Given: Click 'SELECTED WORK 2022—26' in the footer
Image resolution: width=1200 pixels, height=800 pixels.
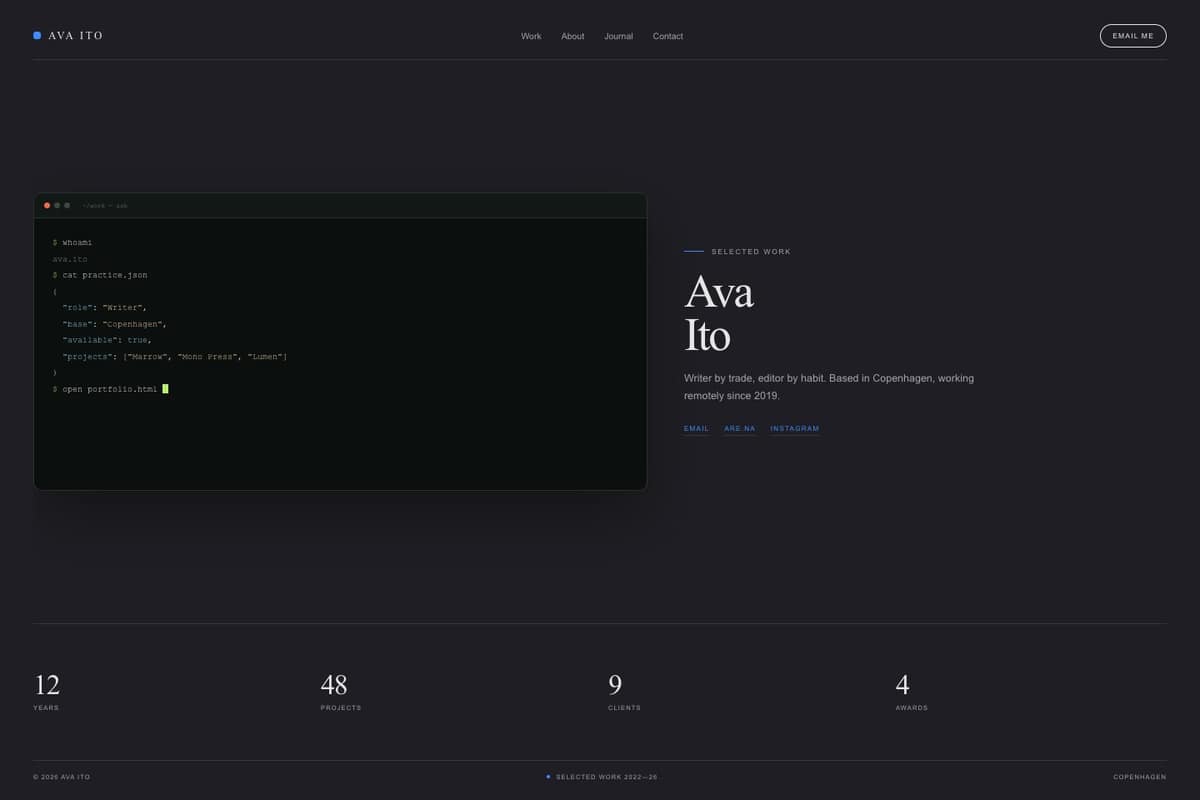Looking at the screenshot, I should 607,777.
